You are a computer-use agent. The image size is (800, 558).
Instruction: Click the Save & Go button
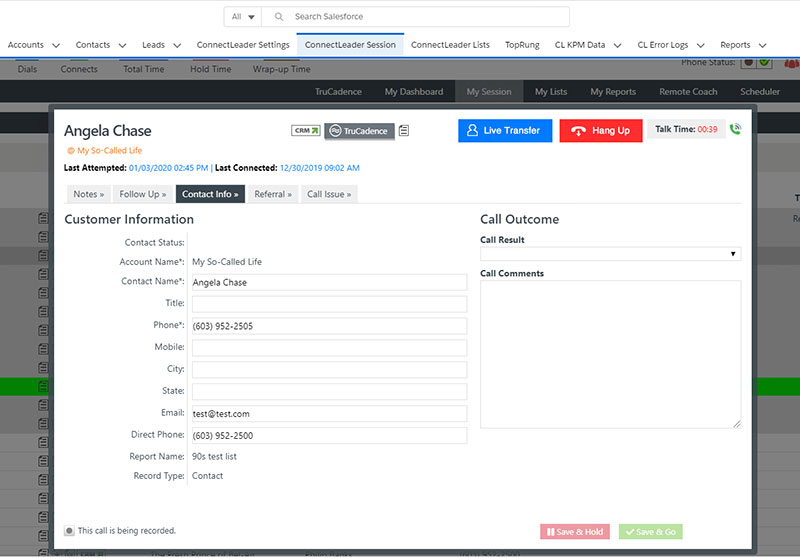point(651,532)
